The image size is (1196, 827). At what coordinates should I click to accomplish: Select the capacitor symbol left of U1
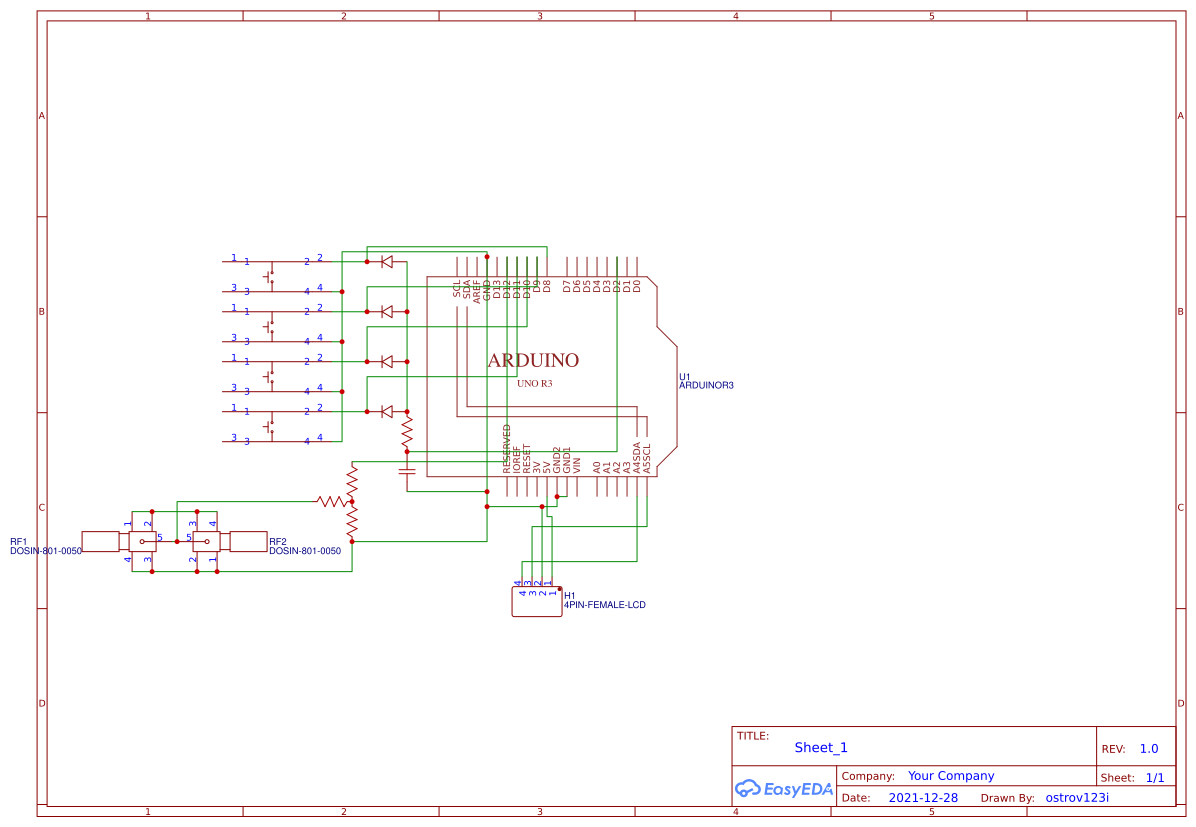(x=407, y=470)
